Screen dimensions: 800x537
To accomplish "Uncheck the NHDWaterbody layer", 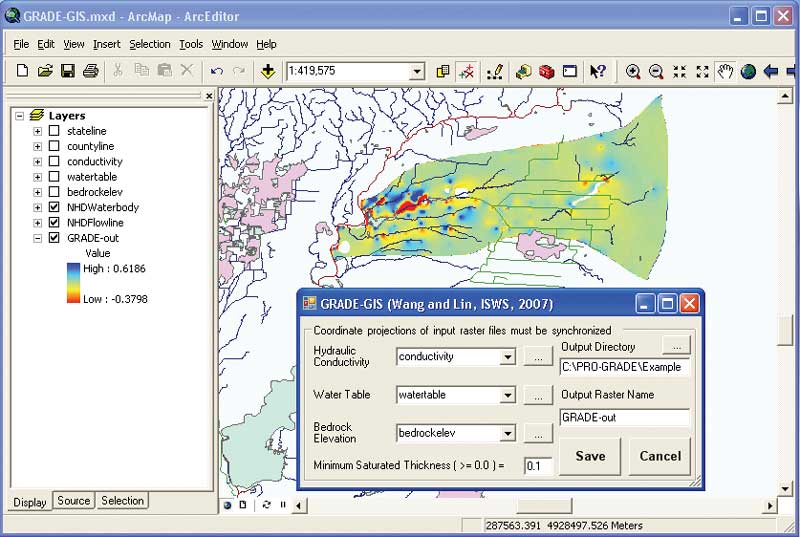I will coord(54,207).
